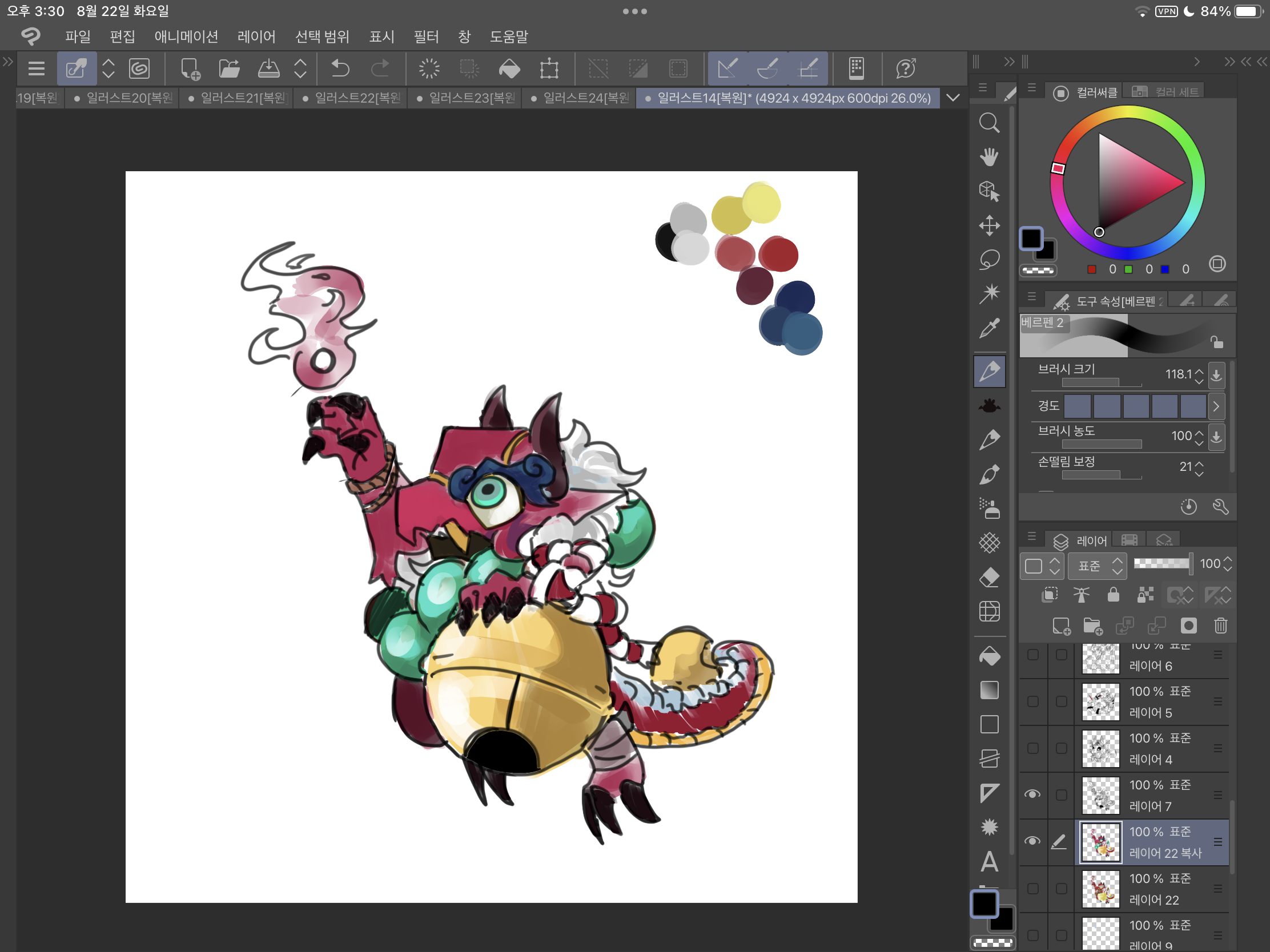The width and height of the screenshot is (1270, 952).
Task: Select the Lasso selection tool
Action: pos(988,259)
